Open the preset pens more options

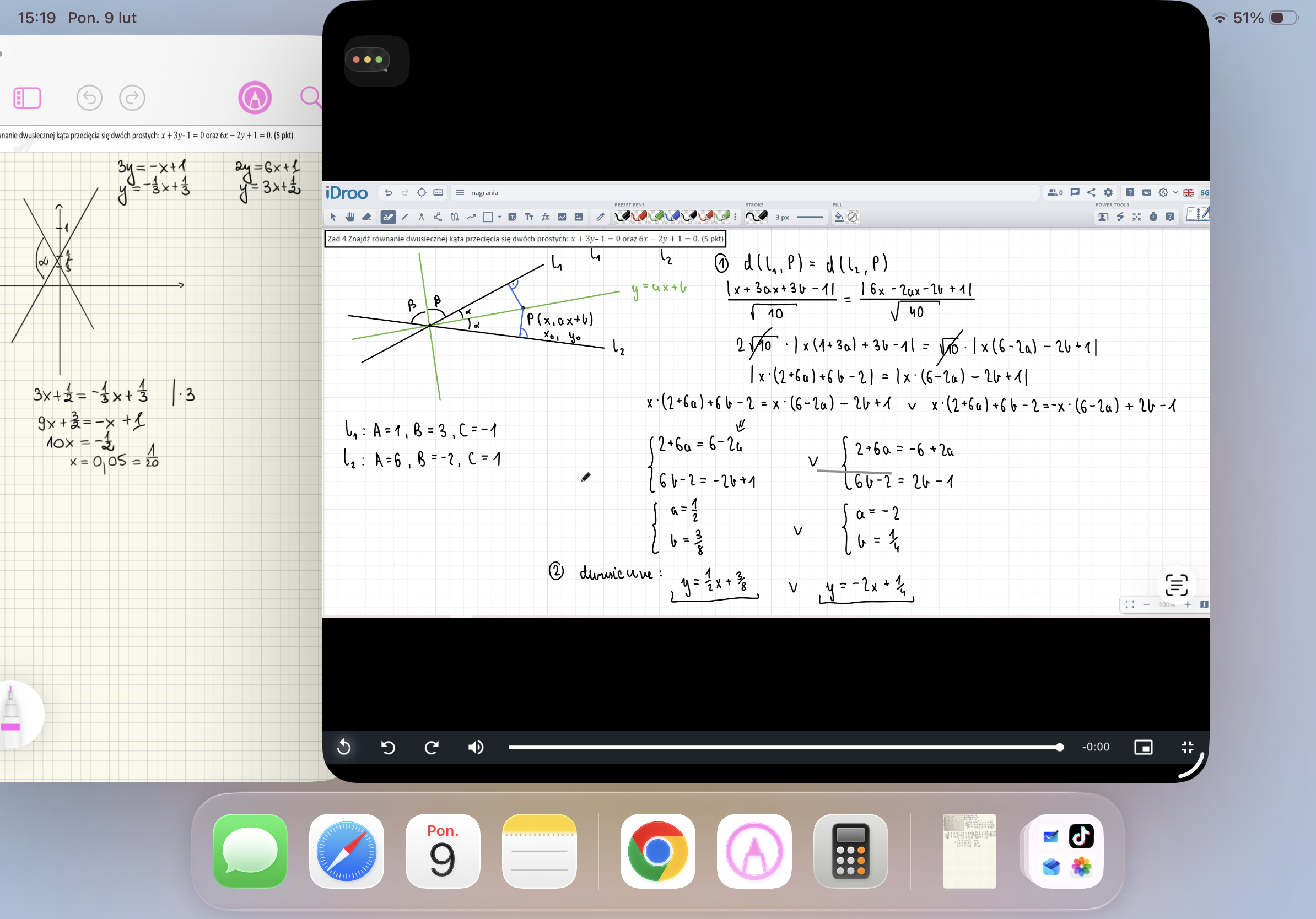pos(735,217)
